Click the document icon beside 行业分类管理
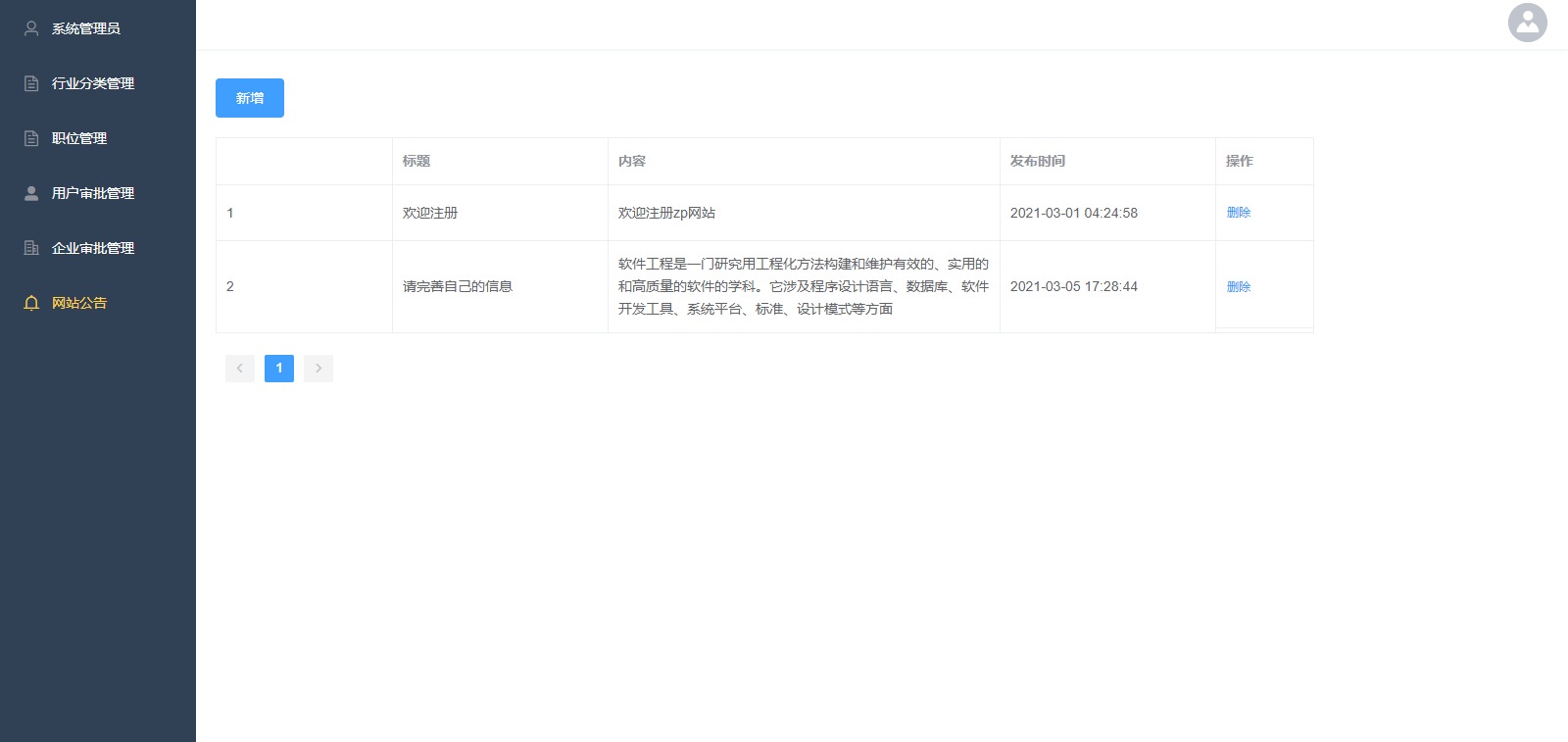The width and height of the screenshot is (1568, 742). 31,83
